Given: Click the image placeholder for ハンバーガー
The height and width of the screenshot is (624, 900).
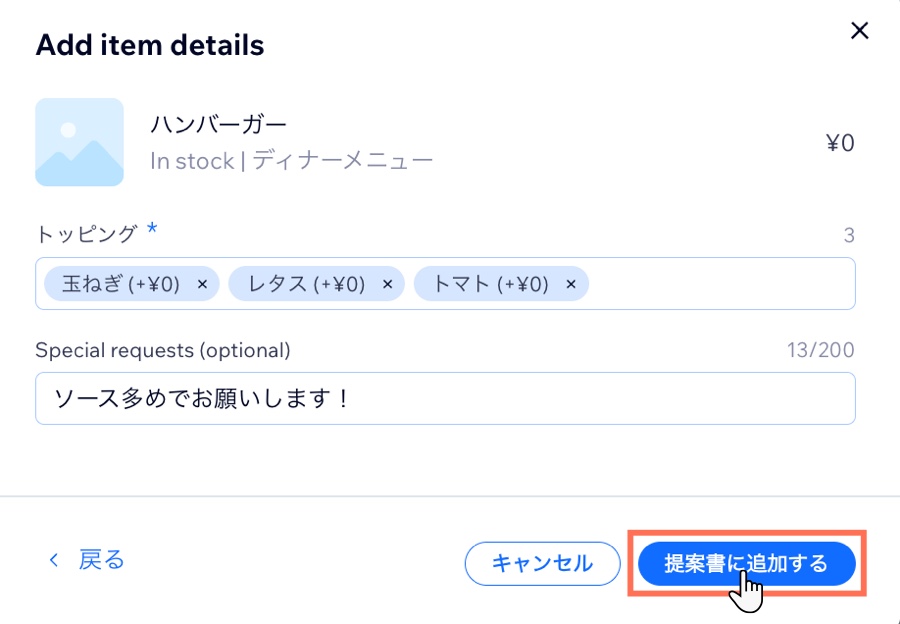Looking at the screenshot, I should click(x=80, y=143).
